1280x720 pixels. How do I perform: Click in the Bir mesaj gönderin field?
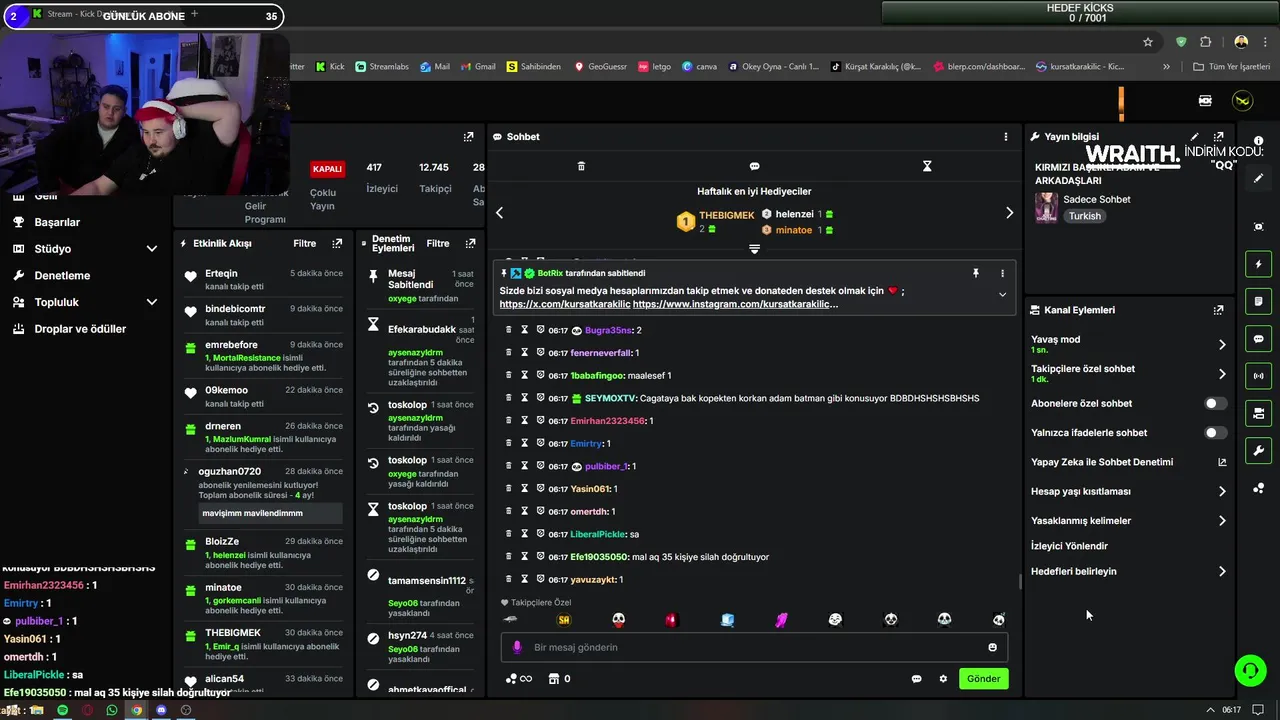(x=754, y=647)
